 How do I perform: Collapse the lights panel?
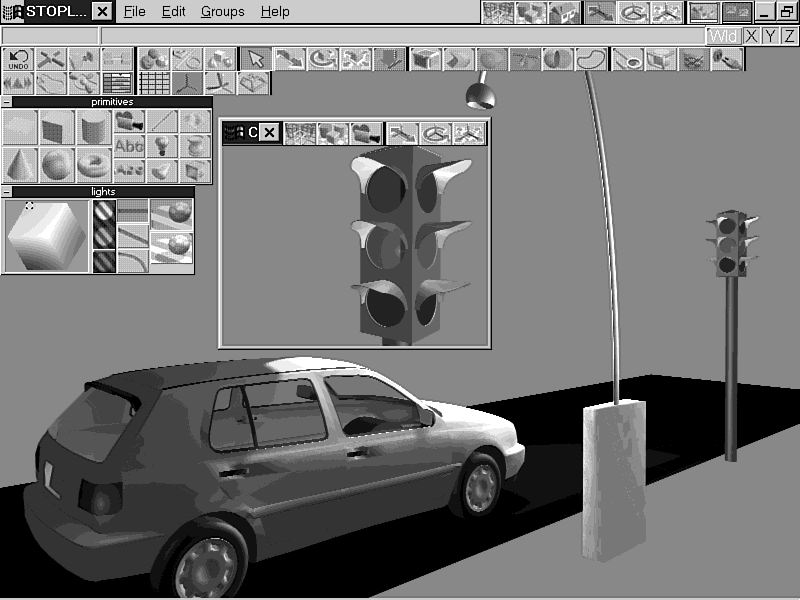tap(6, 192)
